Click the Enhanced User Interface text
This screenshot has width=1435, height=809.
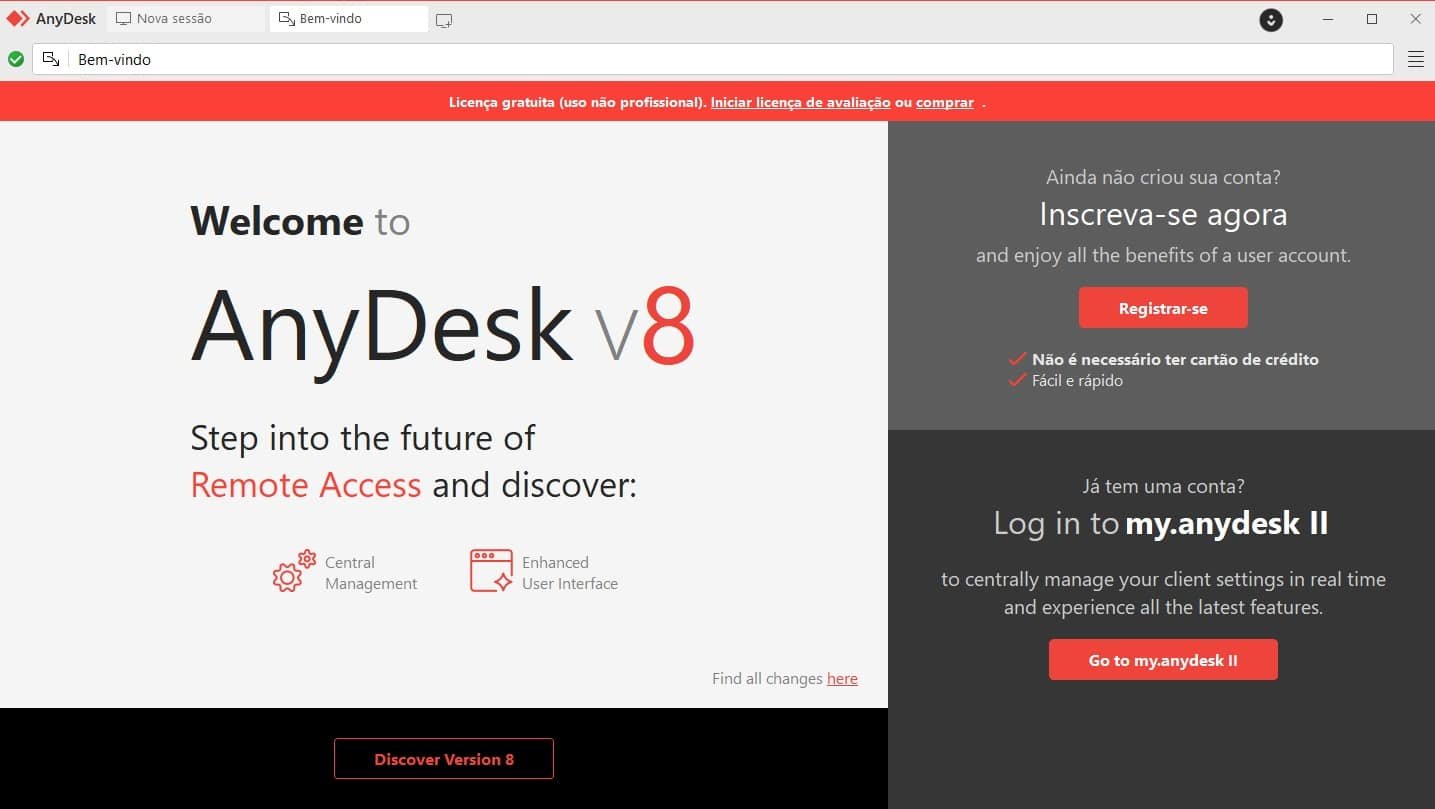pos(570,573)
